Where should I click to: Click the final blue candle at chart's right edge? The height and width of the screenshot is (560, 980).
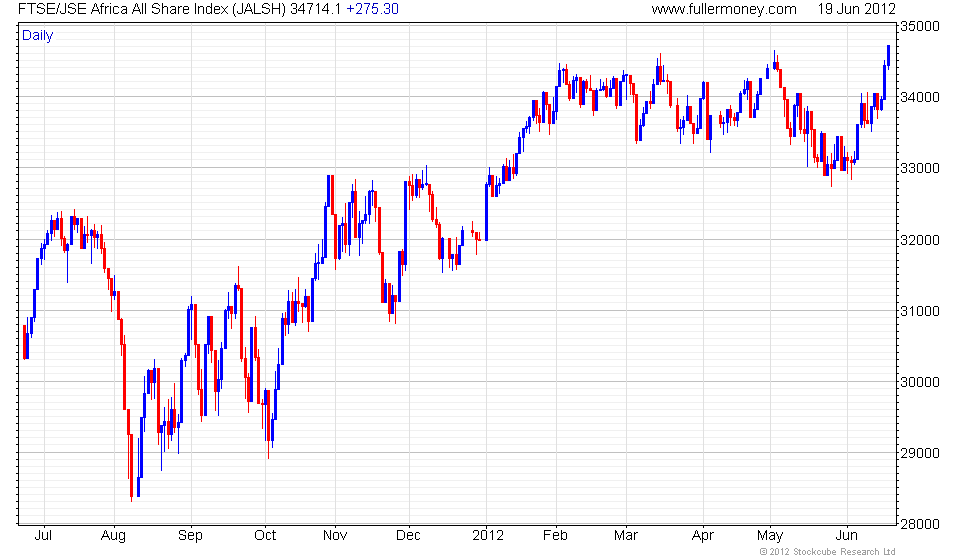(x=889, y=56)
